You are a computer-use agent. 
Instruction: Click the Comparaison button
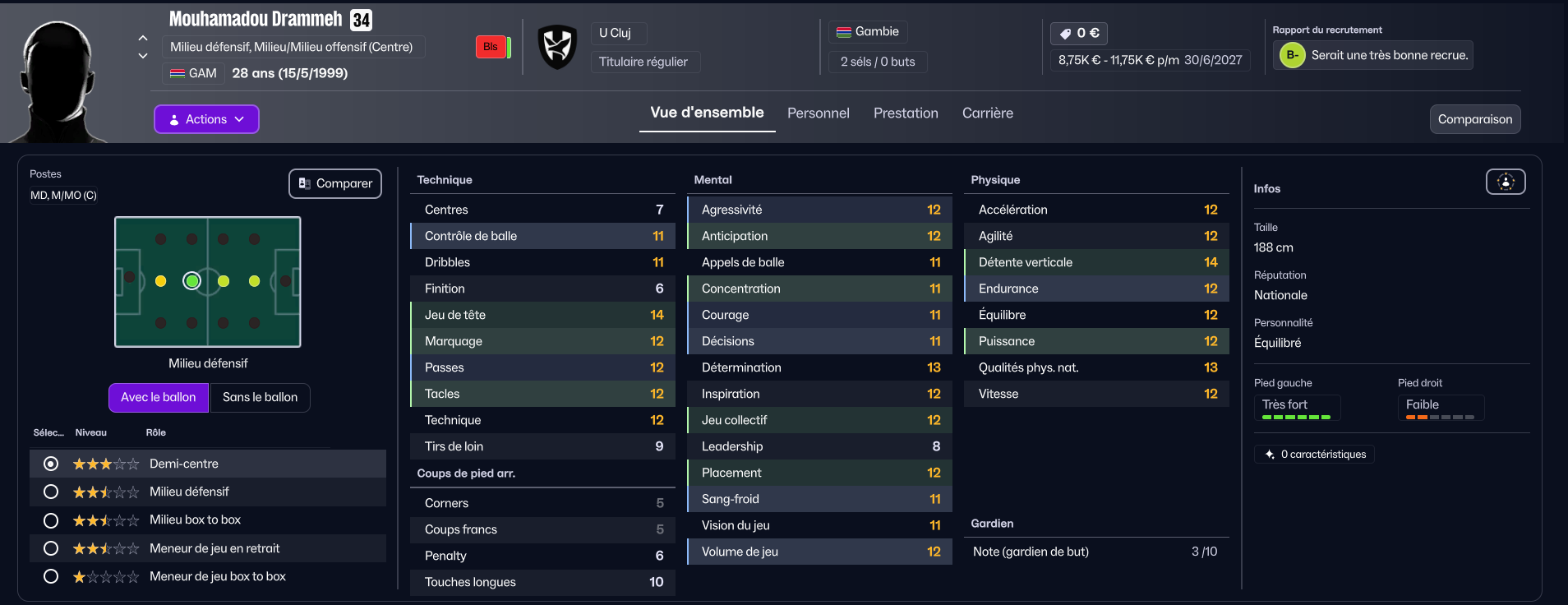1474,119
